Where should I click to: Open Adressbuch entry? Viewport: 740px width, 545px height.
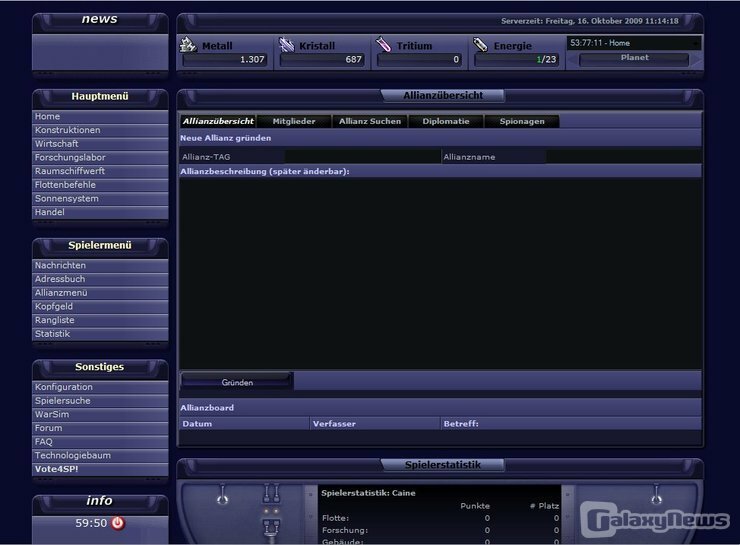click(100, 279)
